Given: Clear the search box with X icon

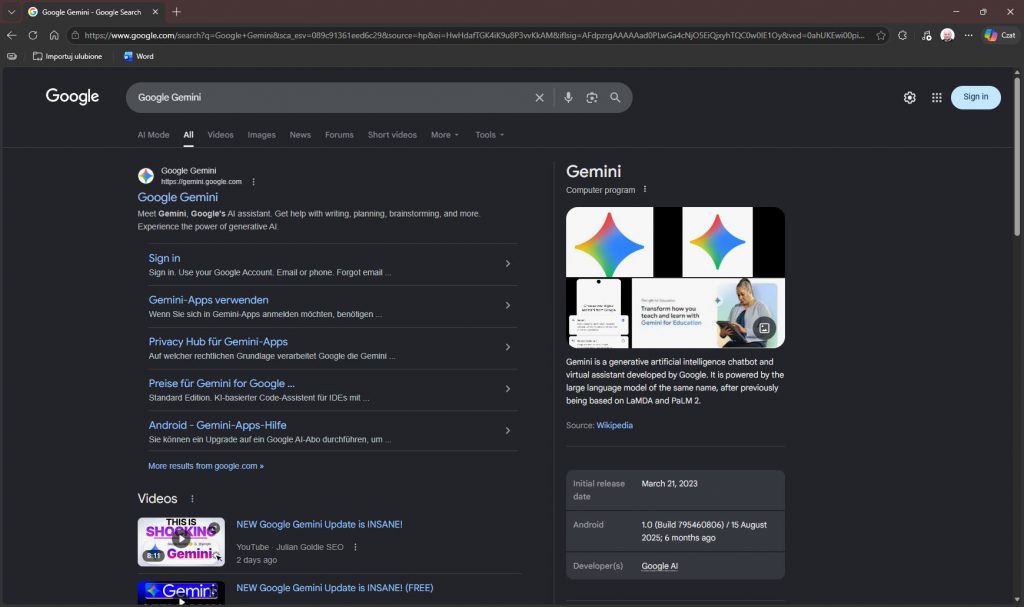Looking at the screenshot, I should pyautogui.click(x=539, y=98).
